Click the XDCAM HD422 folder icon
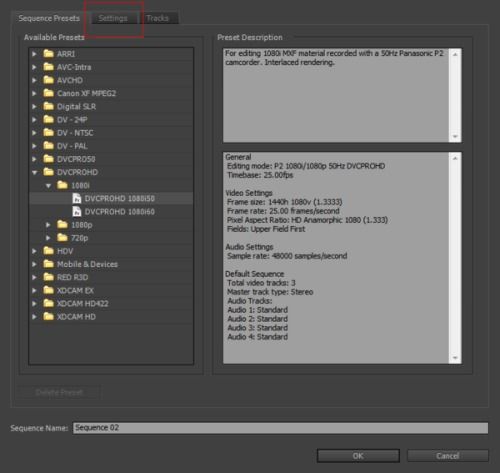The image size is (500, 473). [x=49, y=303]
